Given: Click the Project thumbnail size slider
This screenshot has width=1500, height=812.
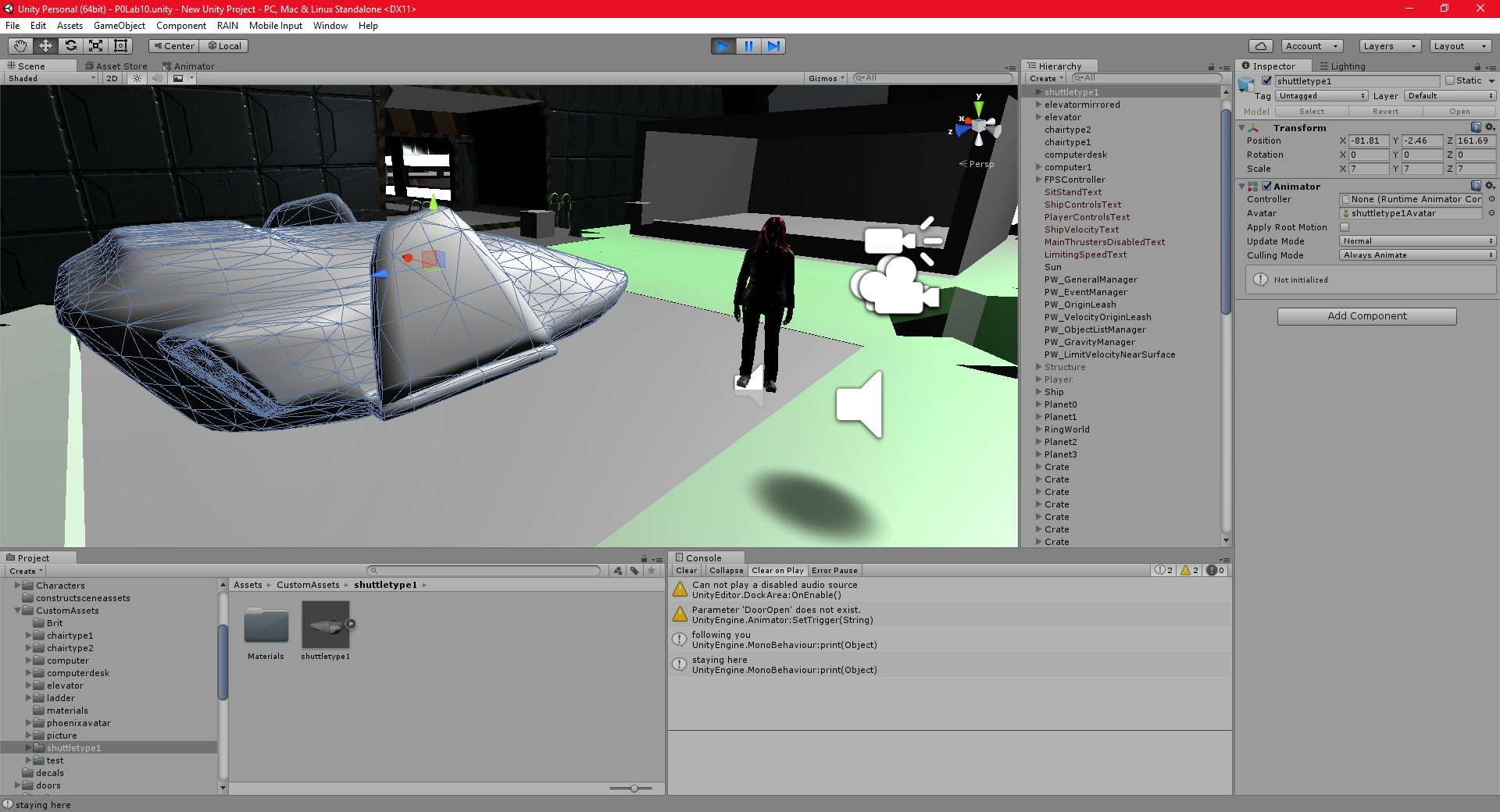Looking at the screenshot, I should pyautogui.click(x=634, y=789).
